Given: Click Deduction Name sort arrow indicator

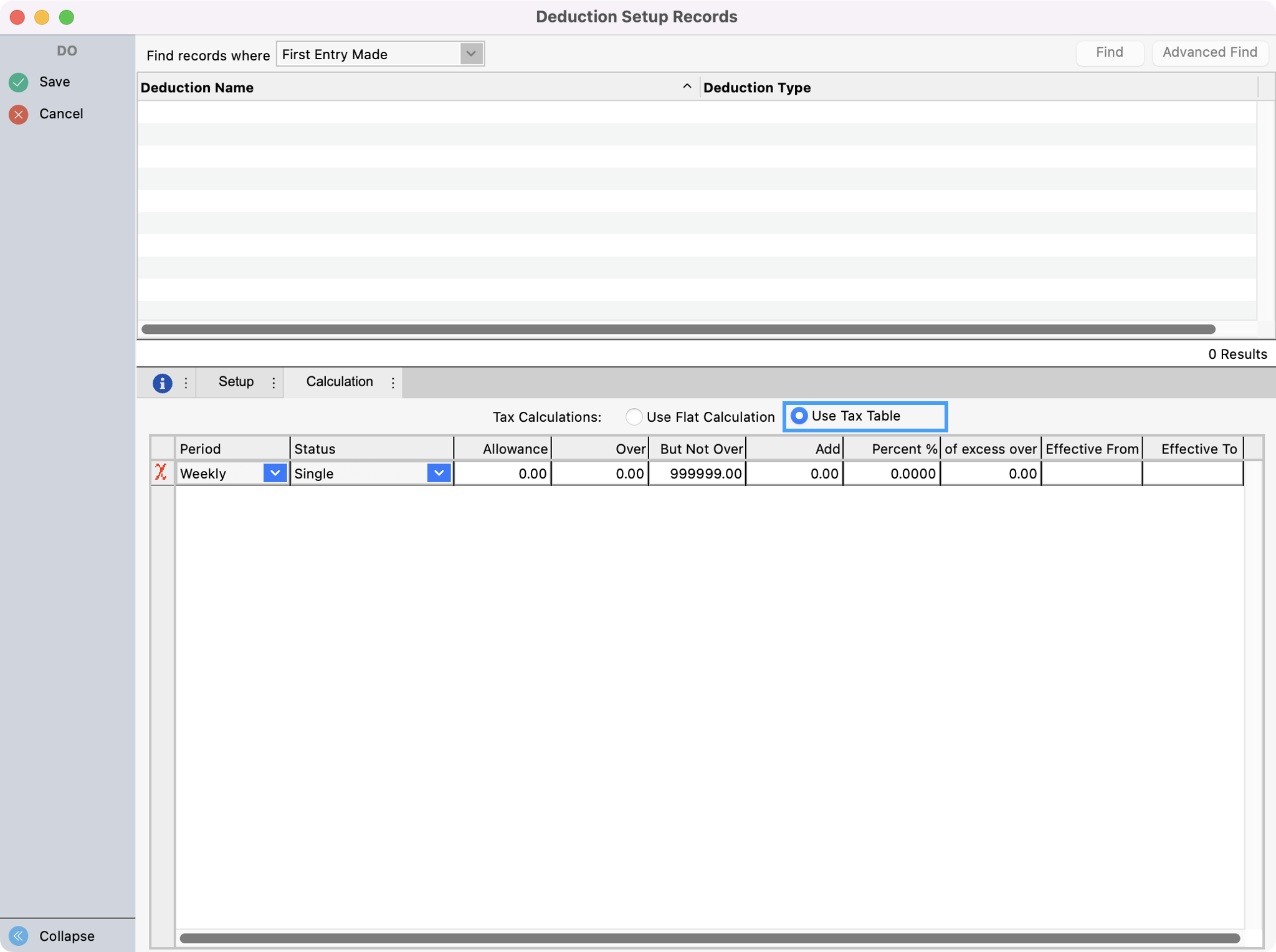Looking at the screenshot, I should click(x=687, y=87).
